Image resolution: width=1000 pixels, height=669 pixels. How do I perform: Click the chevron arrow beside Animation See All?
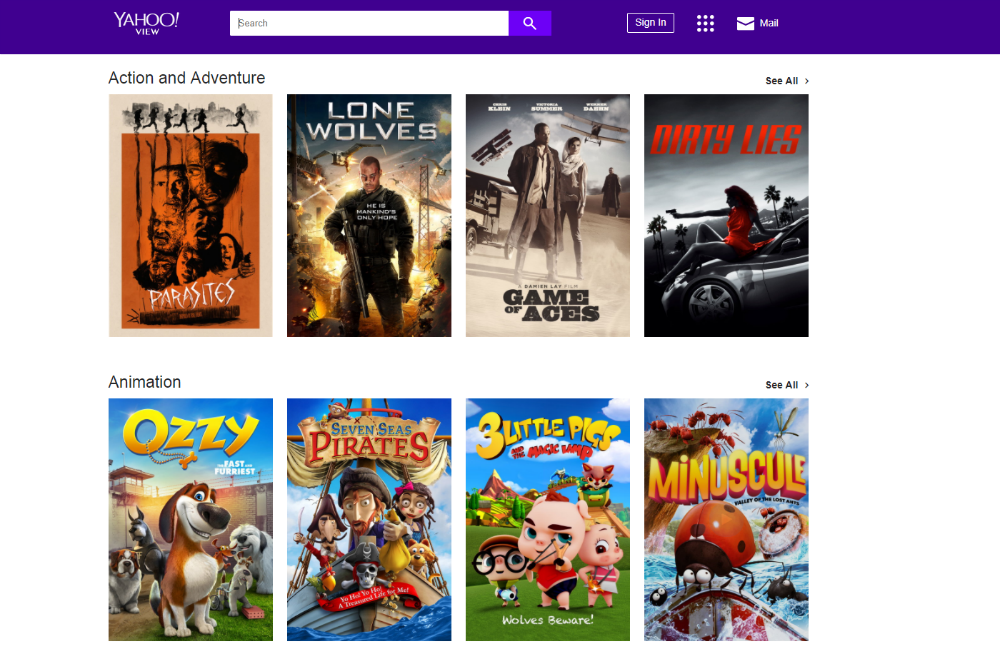807,385
